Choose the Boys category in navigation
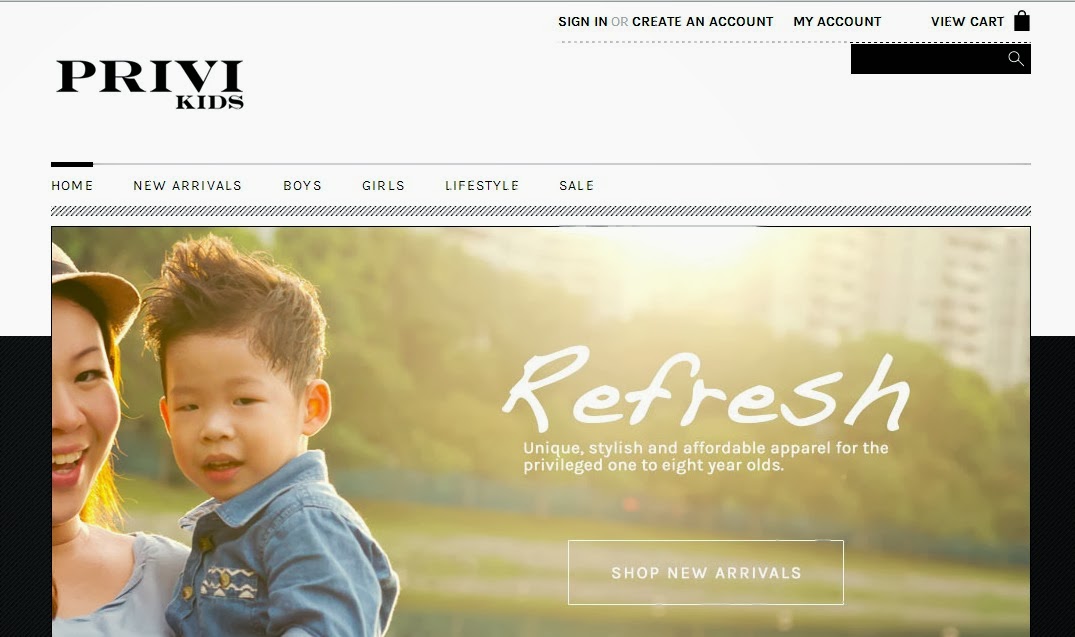 (302, 186)
